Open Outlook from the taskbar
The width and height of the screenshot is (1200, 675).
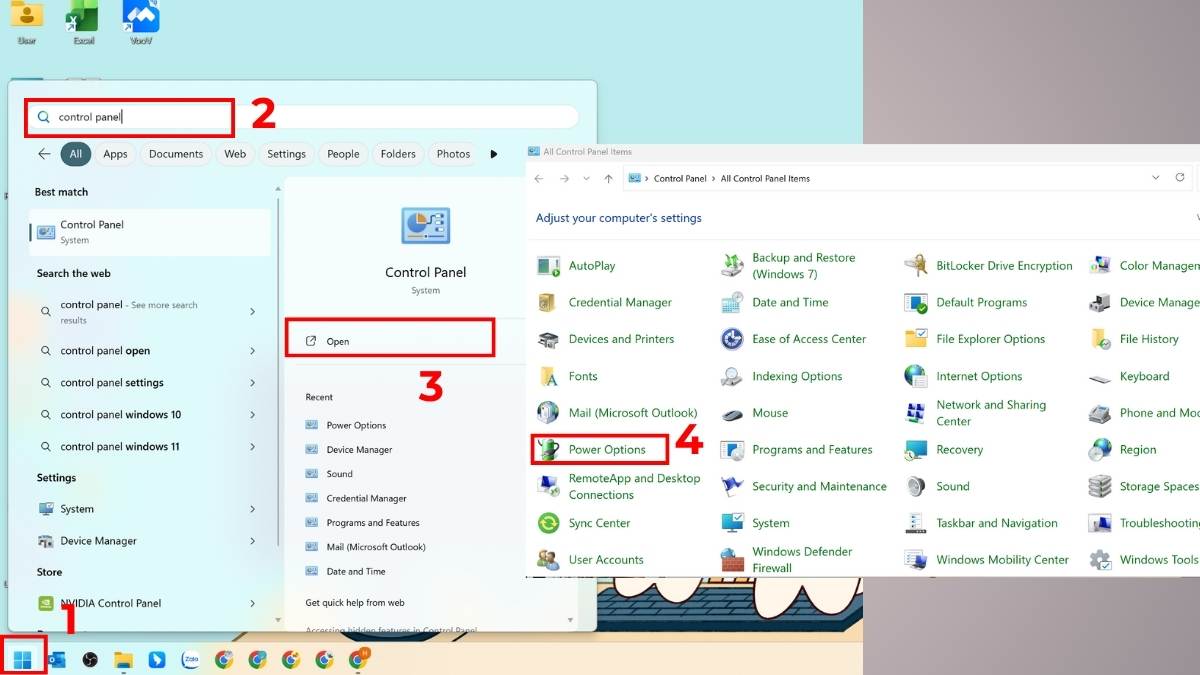click(x=57, y=659)
